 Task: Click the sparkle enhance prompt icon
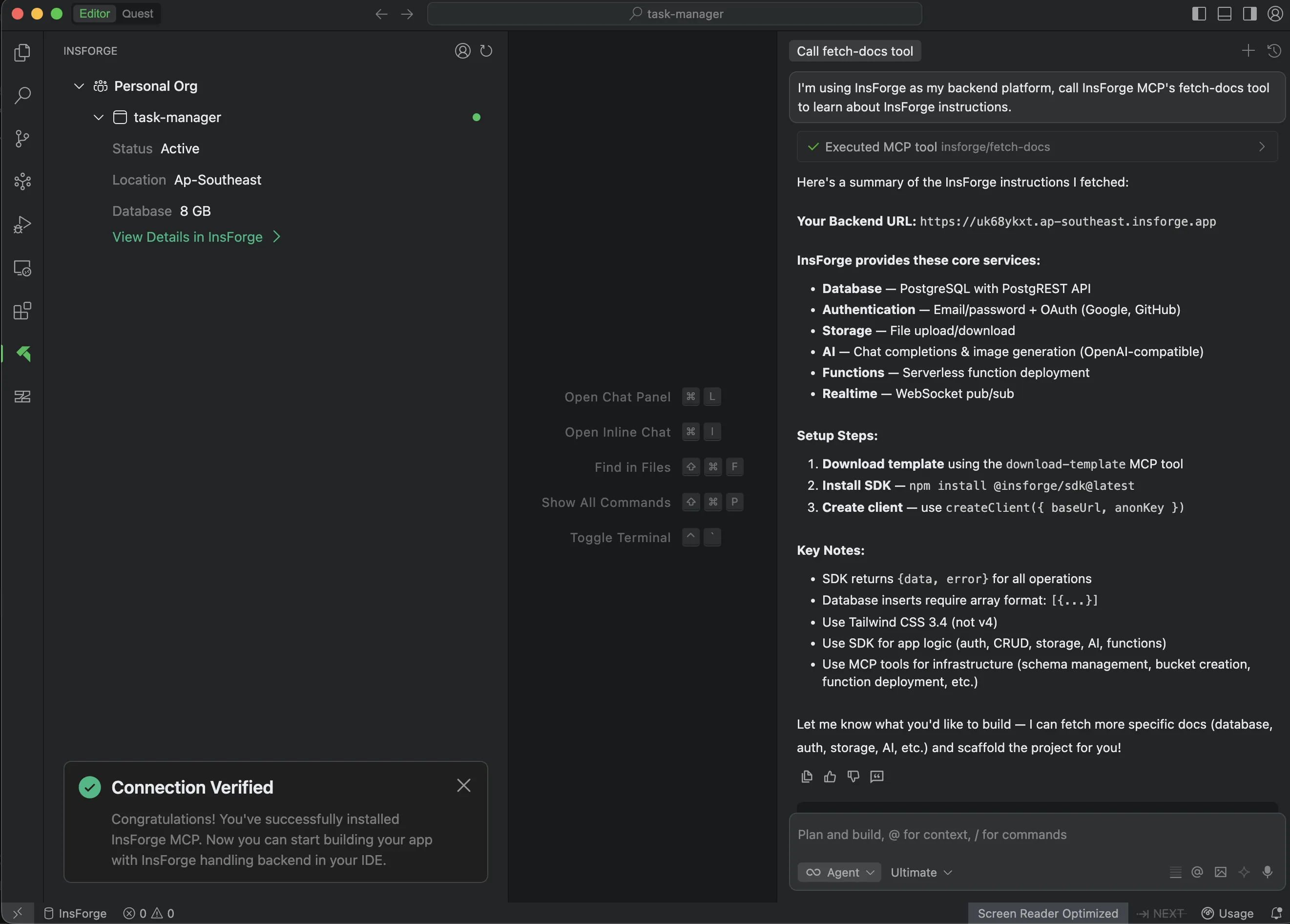(x=1244, y=872)
